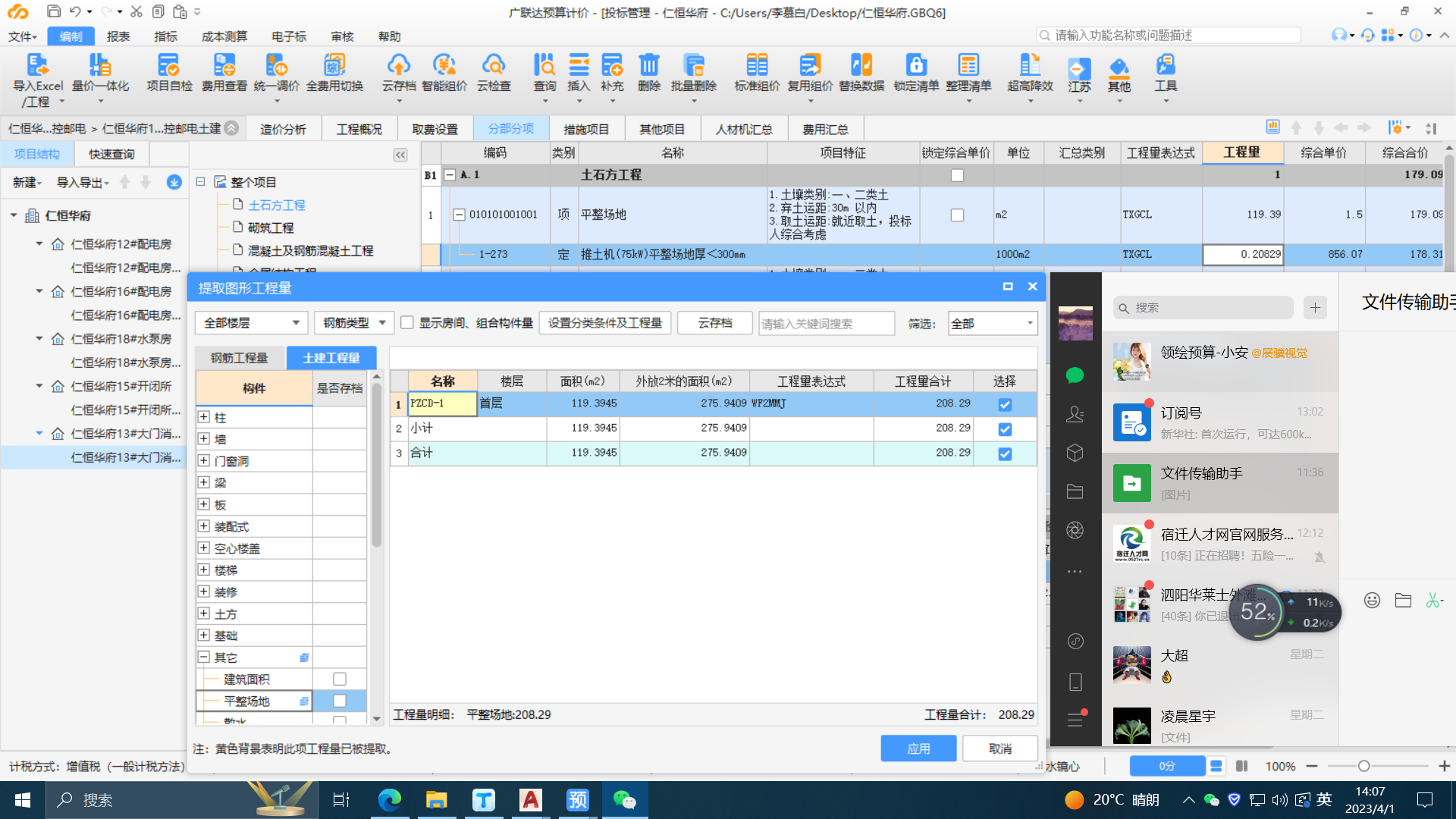This screenshot has width=1456, height=819.
Task: Expand the 门窗洞 component node
Action: tap(203, 460)
